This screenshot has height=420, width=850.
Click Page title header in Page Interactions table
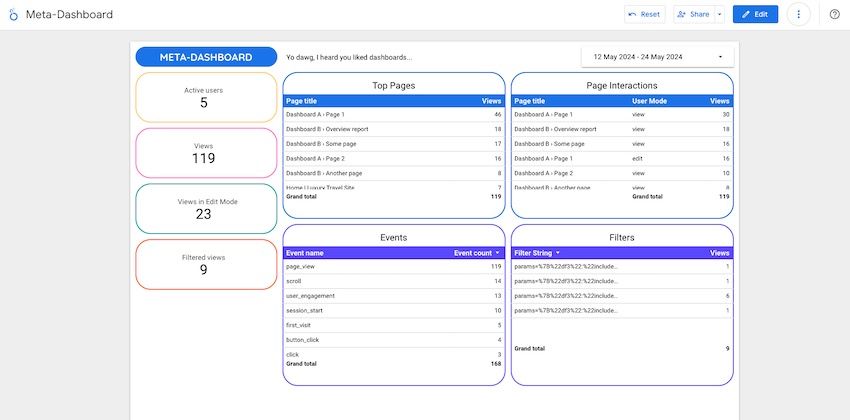530,101
